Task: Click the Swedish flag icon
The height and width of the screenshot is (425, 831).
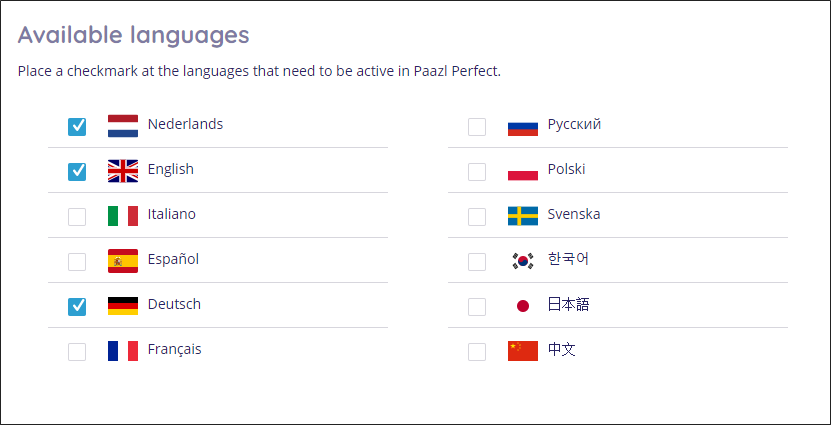Action: coord(523,216)
